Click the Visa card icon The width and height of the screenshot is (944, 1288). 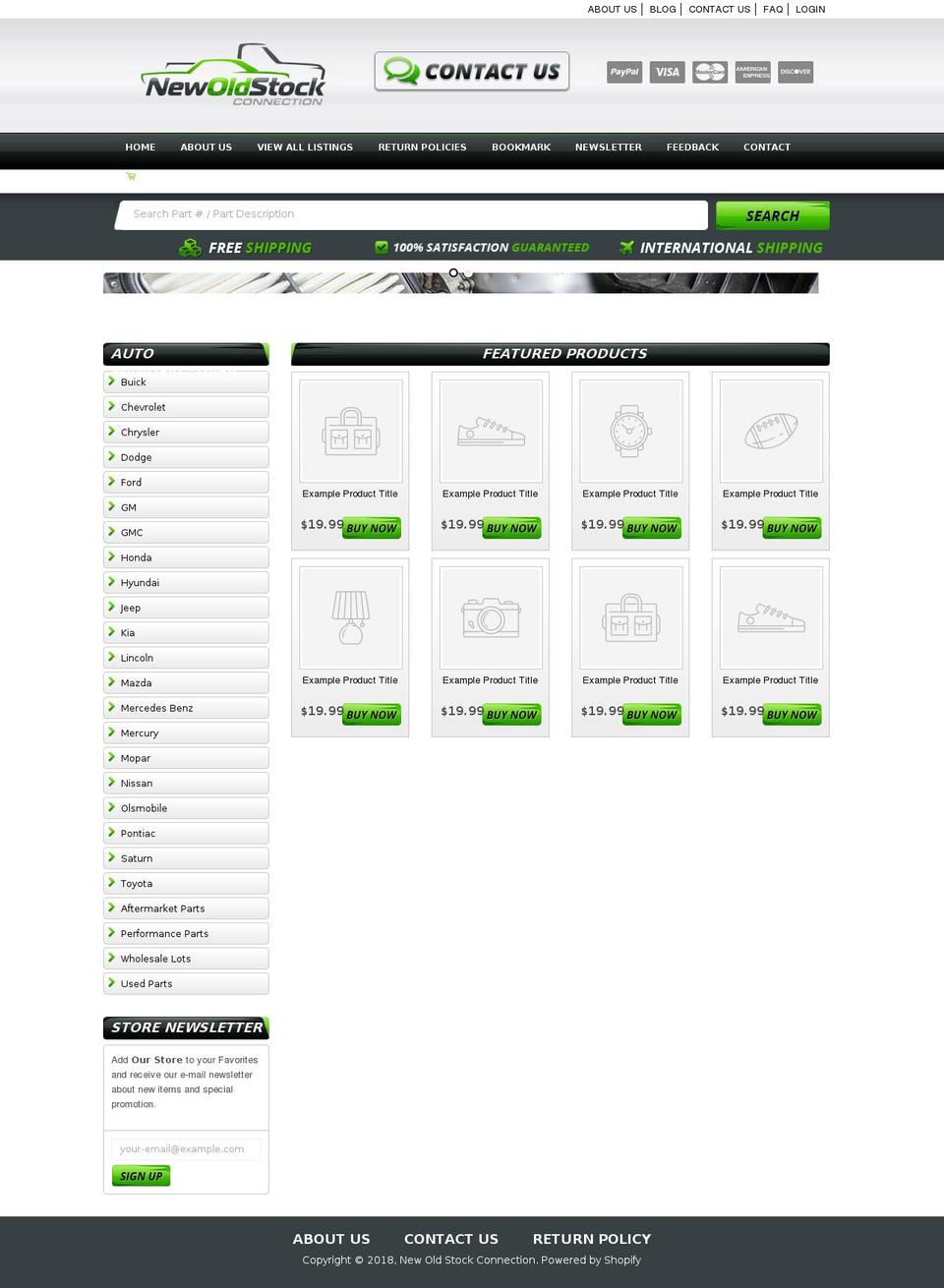[x=668, y=72]
